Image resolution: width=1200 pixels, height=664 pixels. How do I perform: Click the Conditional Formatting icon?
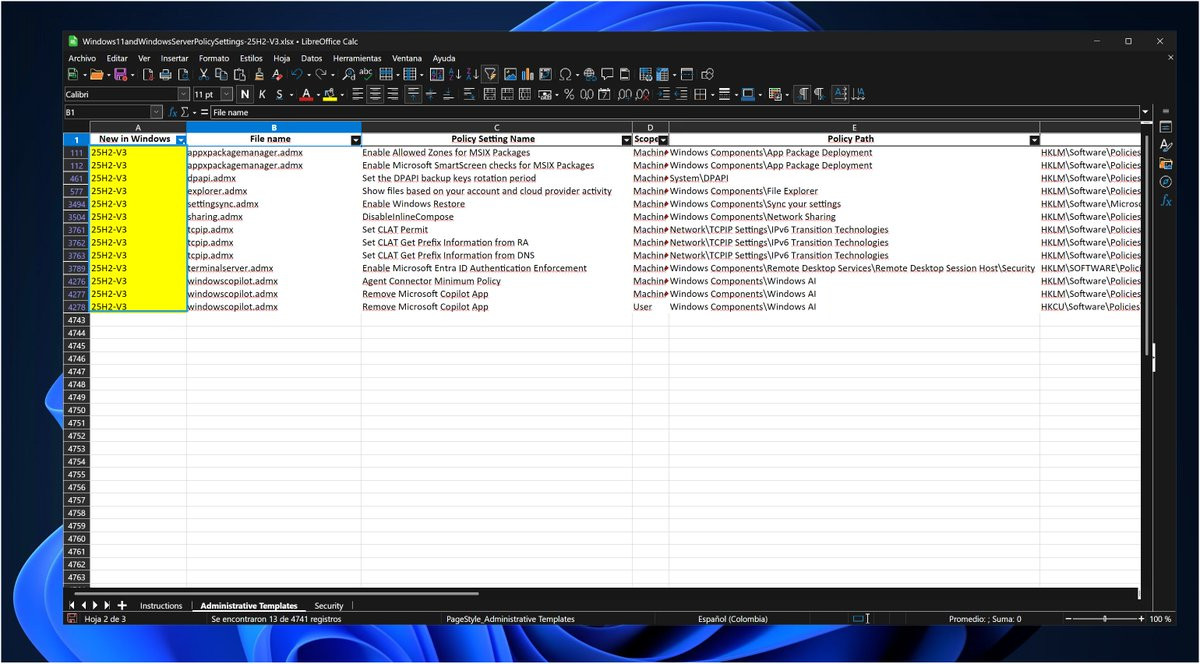pos(773,94)
